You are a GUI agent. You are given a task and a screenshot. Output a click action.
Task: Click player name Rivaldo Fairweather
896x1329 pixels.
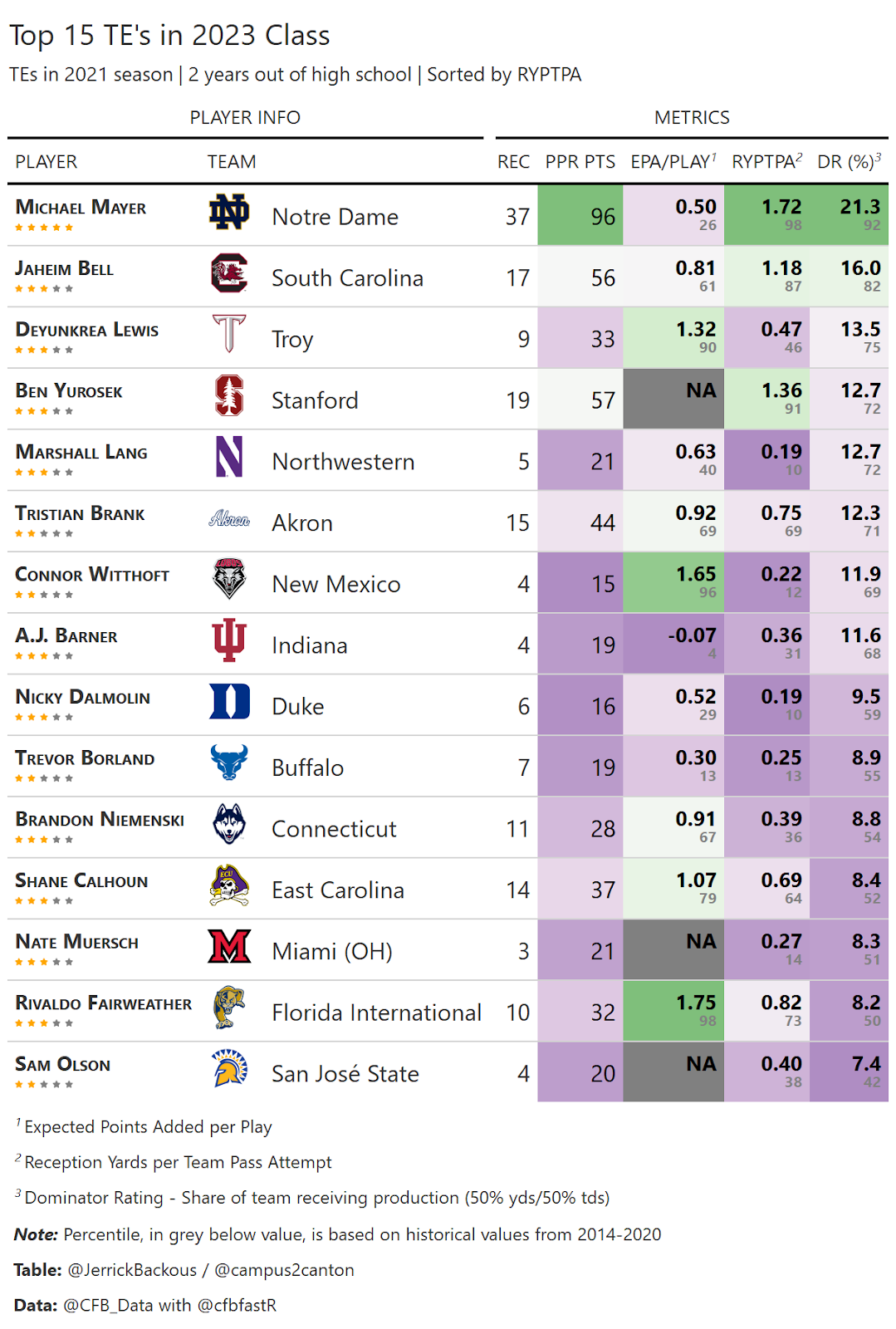[x=103, y=1003]
